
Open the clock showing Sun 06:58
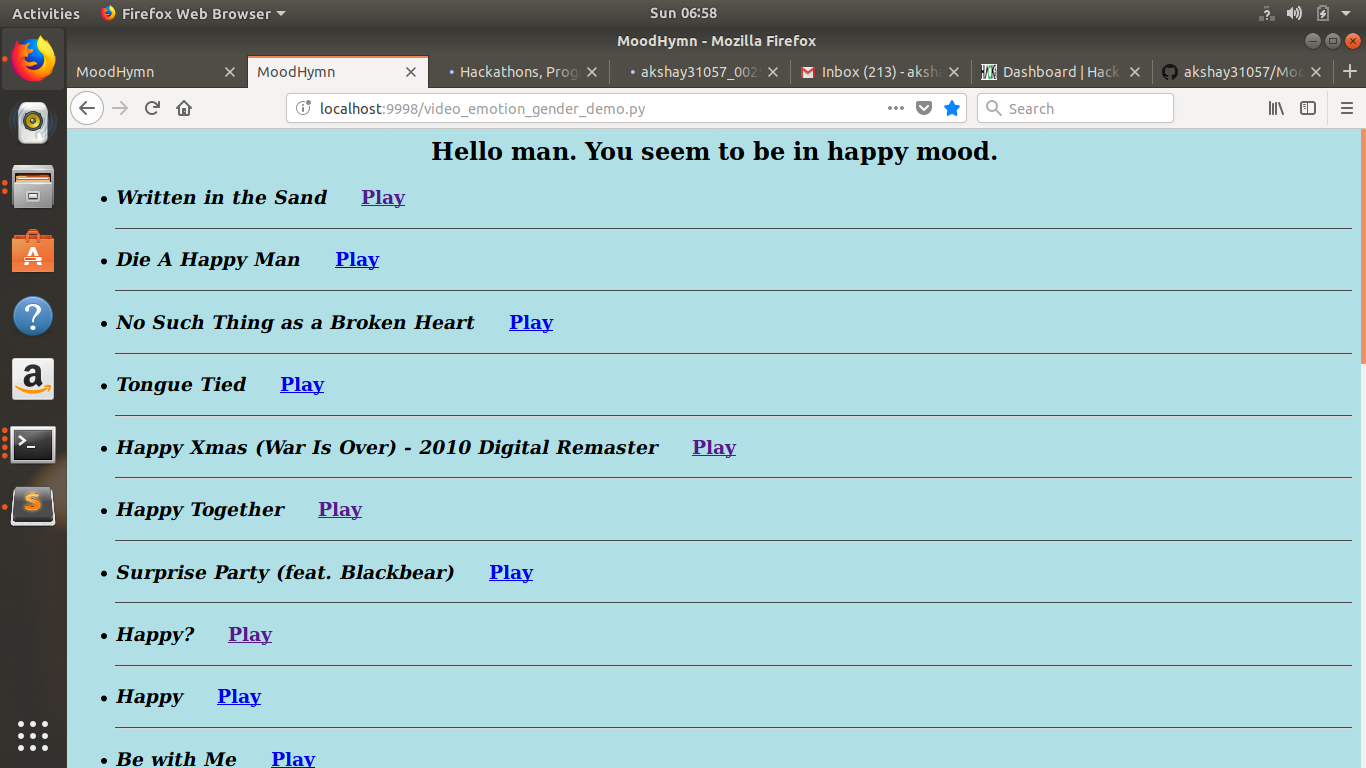coord(683,13)
